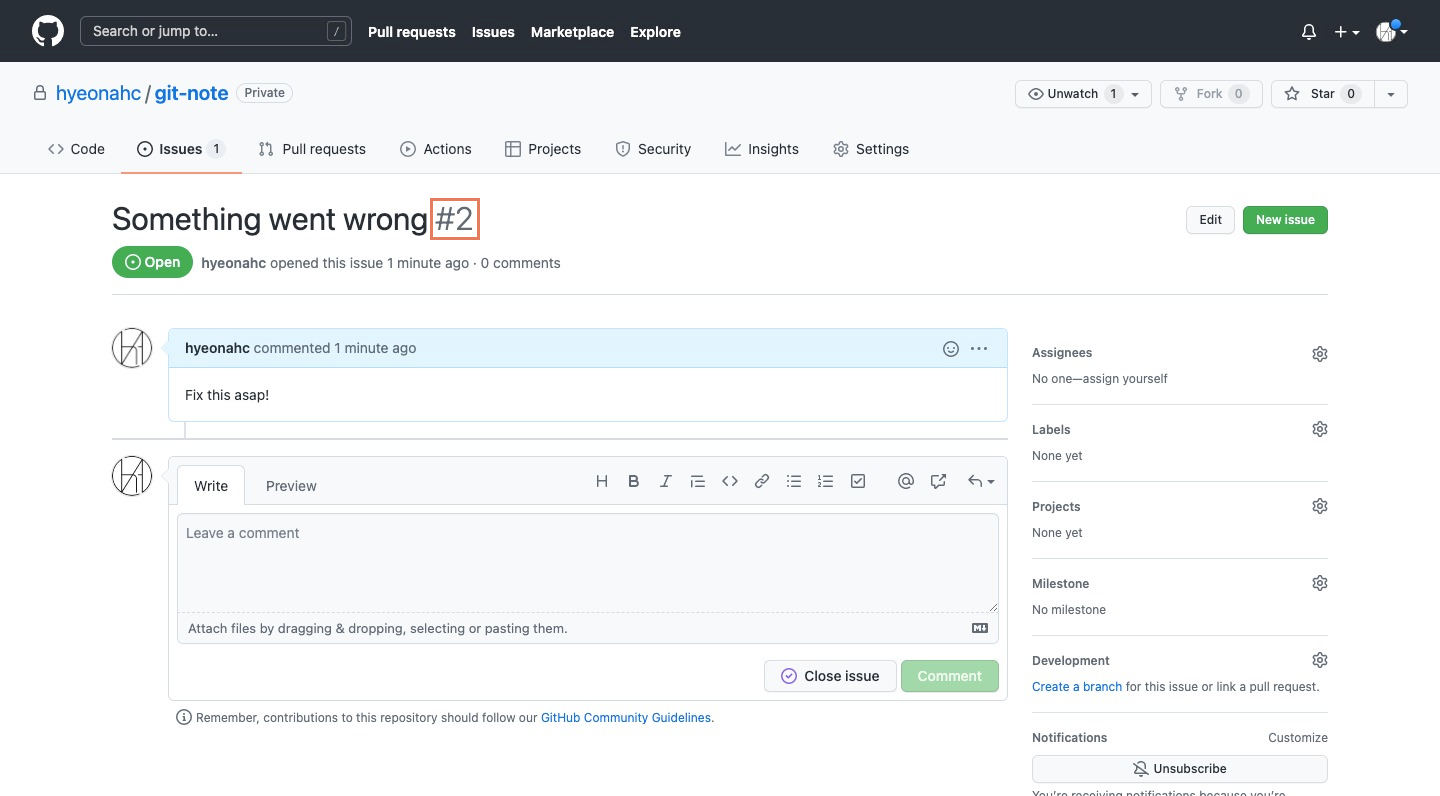
Task: Switch to the Preview tab
Action: [291, 486]
